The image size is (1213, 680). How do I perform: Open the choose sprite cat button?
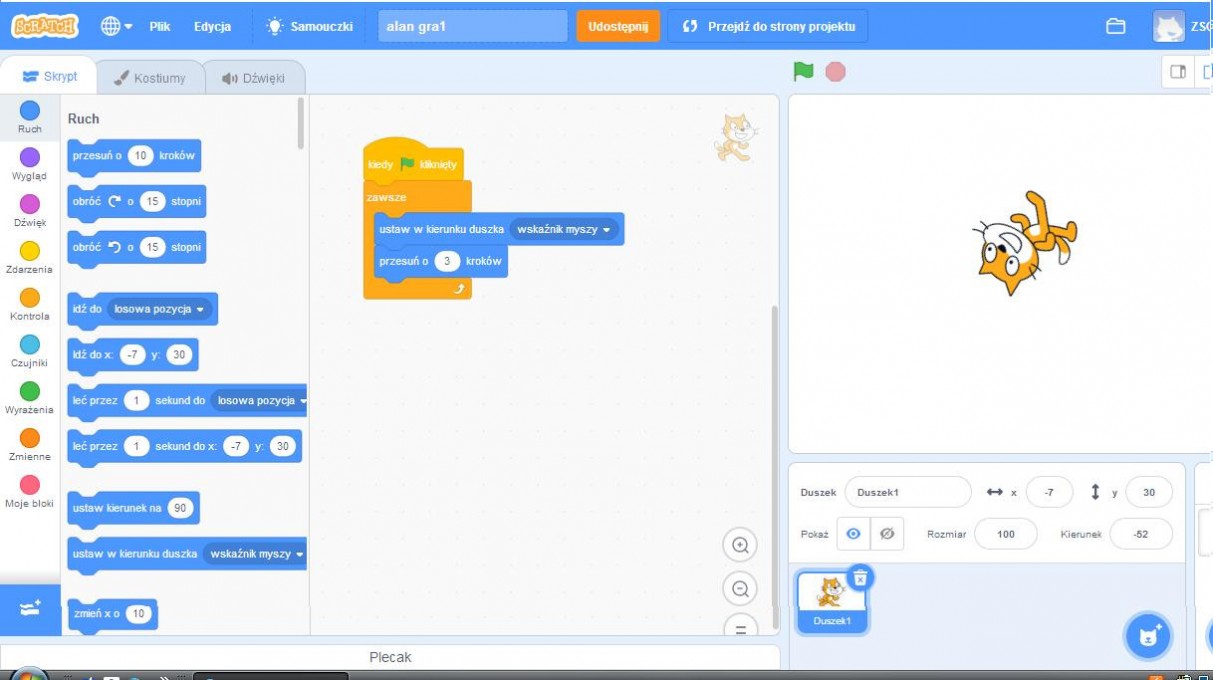click(x=1148, y=636)
